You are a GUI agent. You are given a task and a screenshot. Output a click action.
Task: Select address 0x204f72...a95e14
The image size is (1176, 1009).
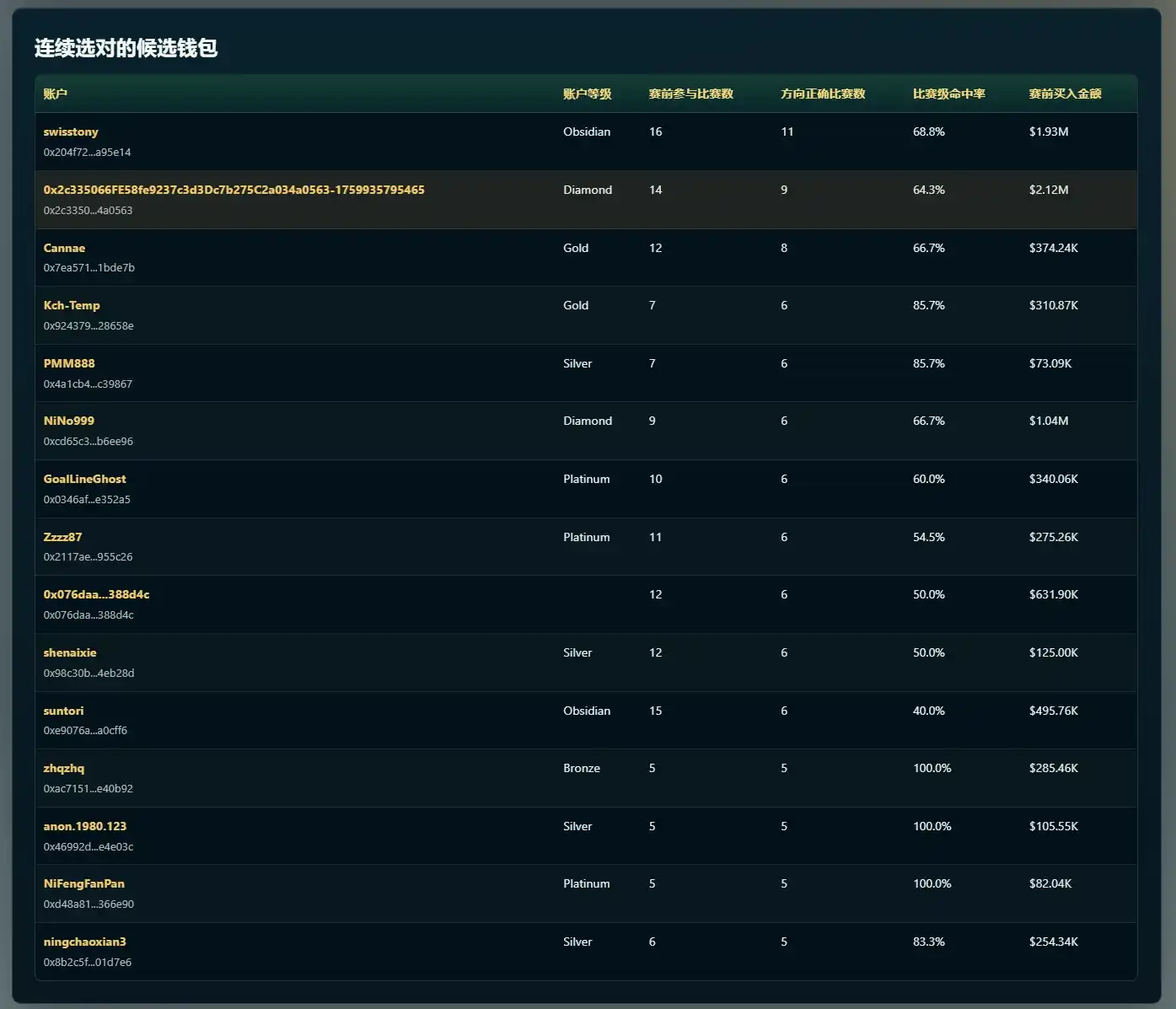pos(87,153)
